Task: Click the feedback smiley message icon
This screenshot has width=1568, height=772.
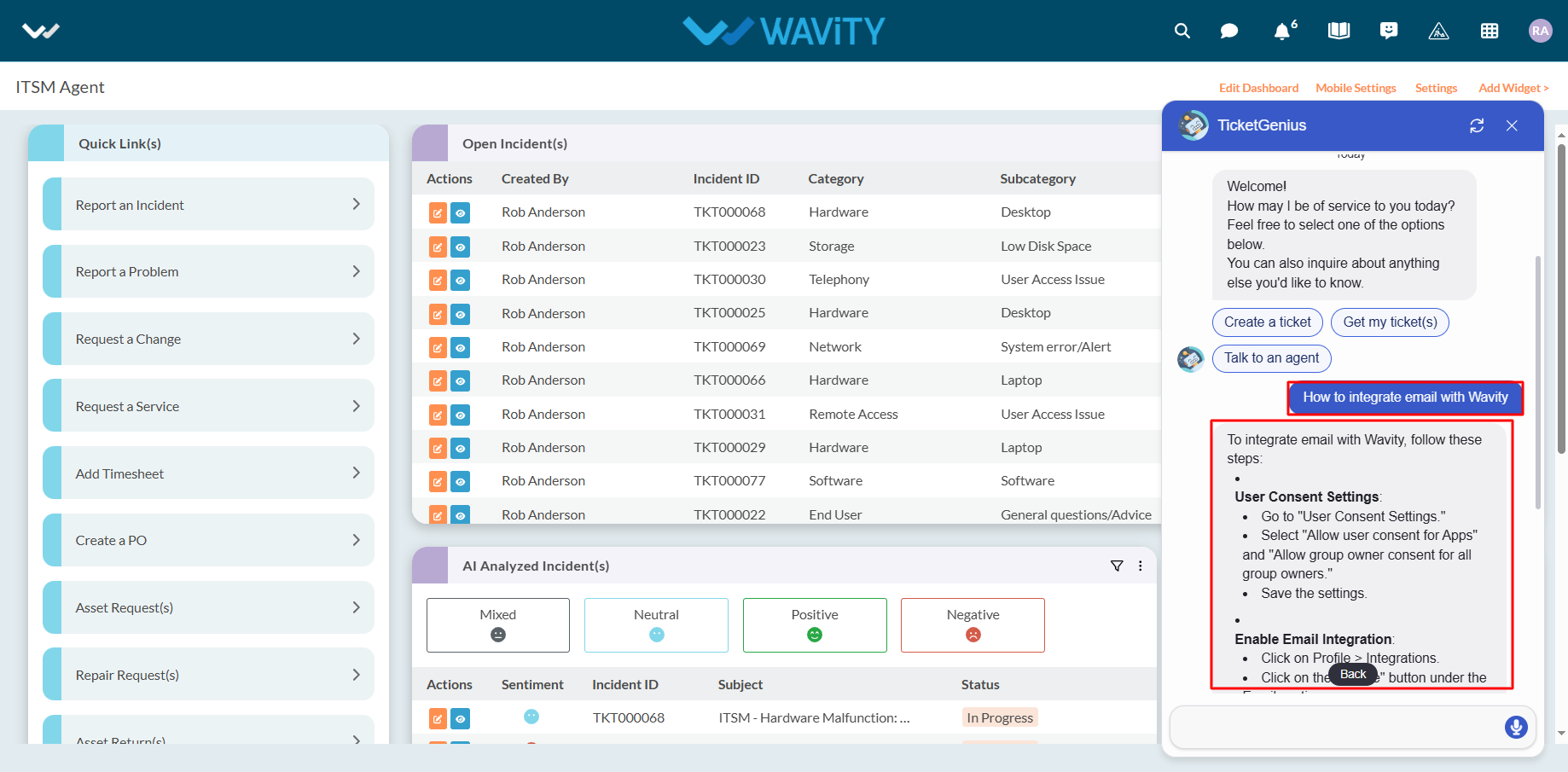Action: pos(1389,31)
